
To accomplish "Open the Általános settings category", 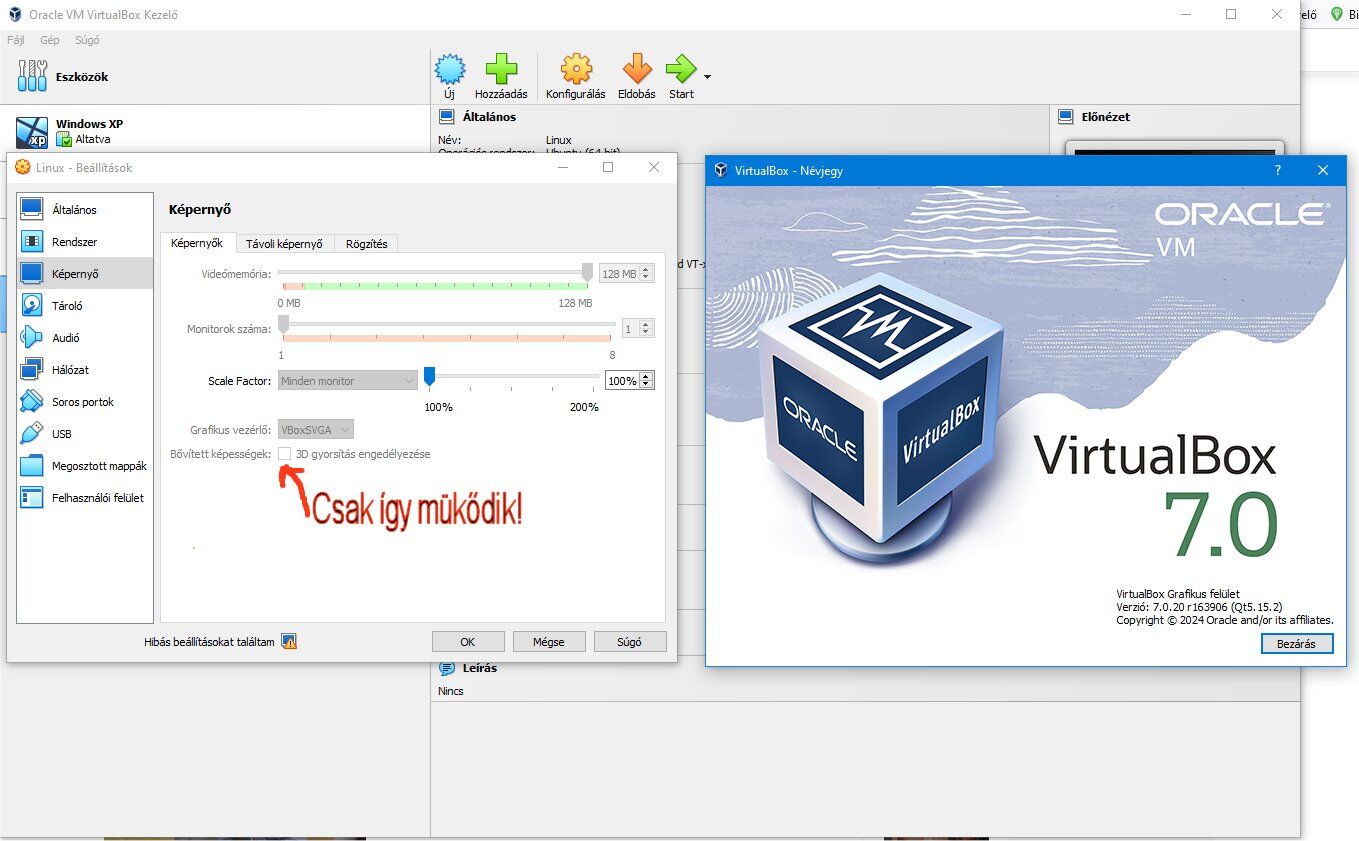I will pos(85,210).
